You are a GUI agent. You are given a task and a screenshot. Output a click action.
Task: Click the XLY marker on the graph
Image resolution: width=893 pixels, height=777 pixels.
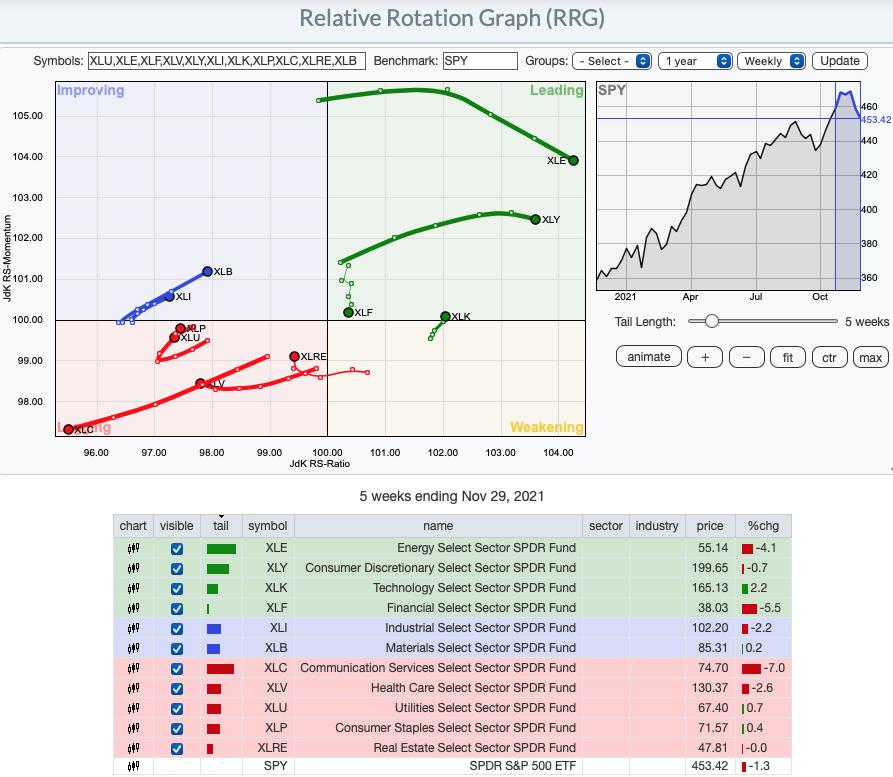(535, 219)
